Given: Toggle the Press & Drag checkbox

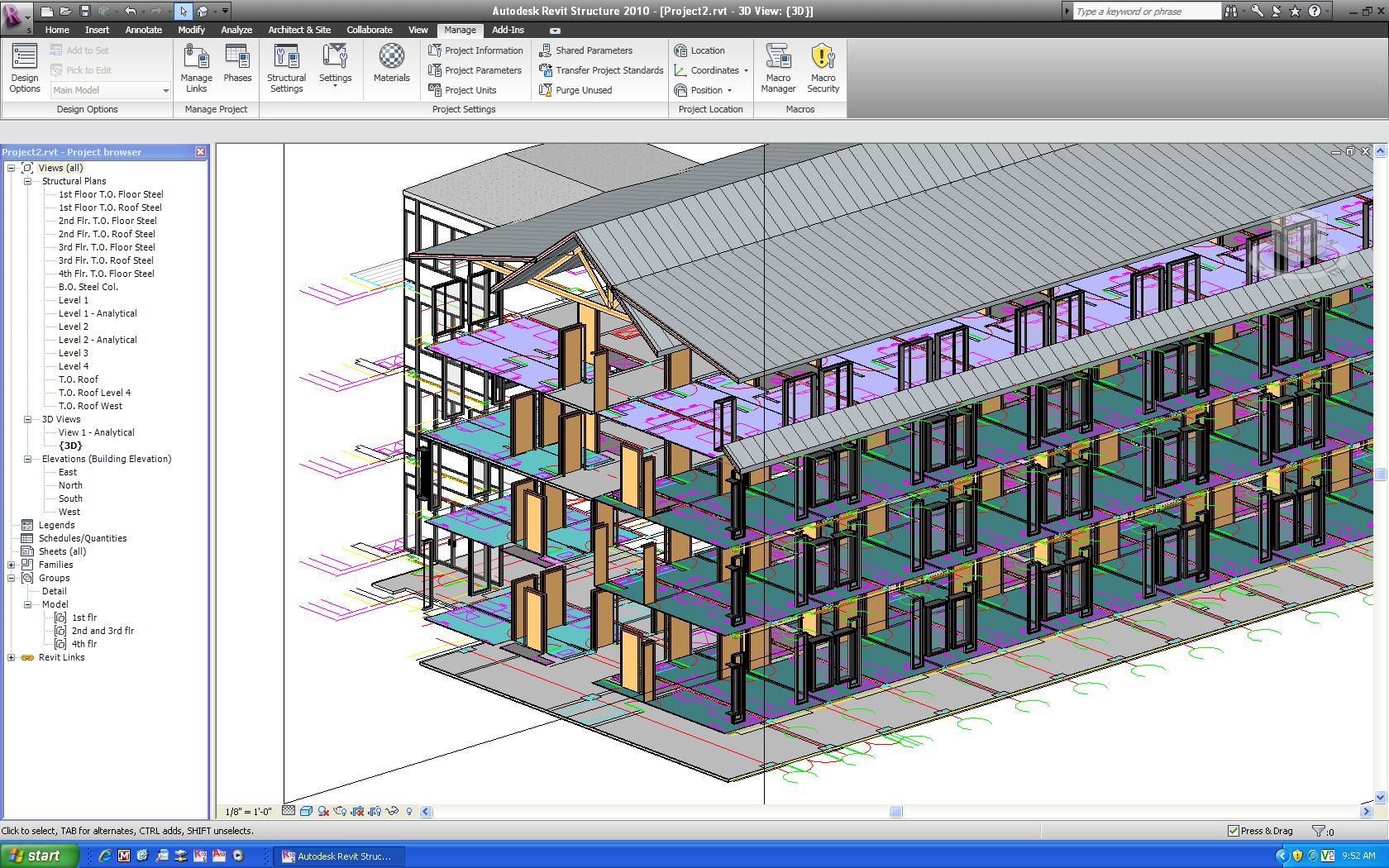Looking at the screenshot, I should [1234, 831].
